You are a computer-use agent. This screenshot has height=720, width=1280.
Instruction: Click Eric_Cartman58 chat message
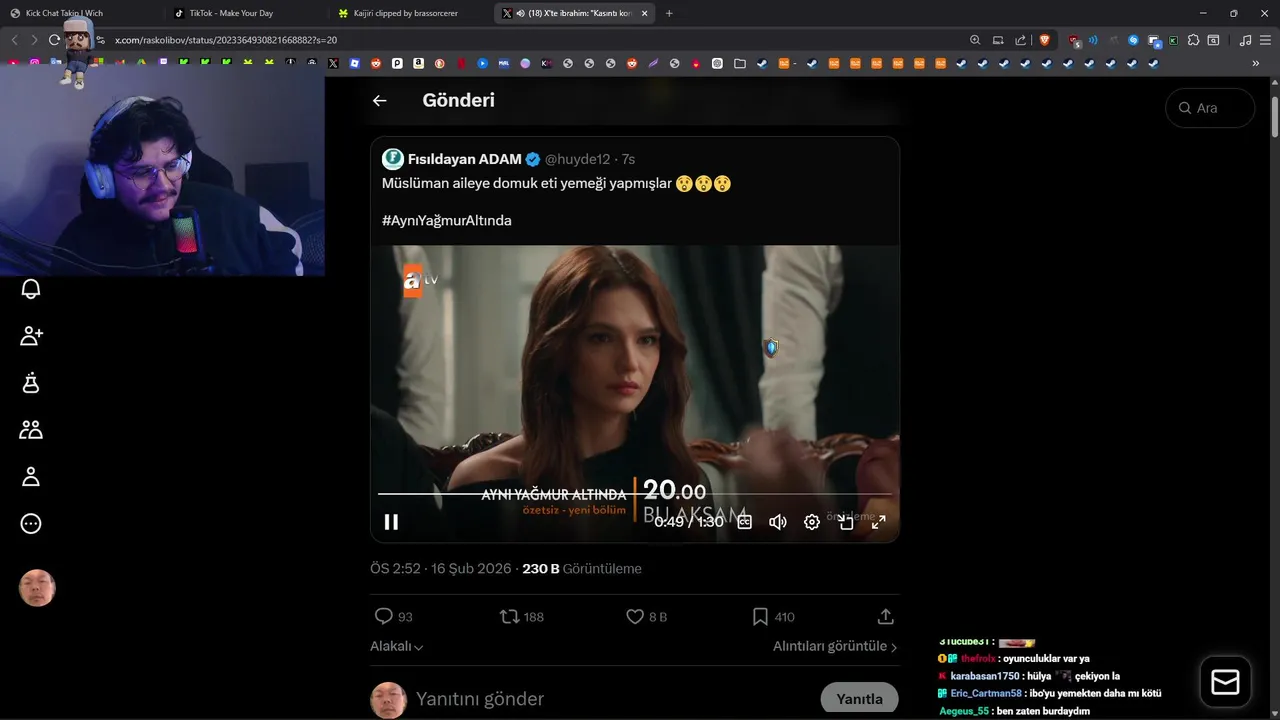1049,693
